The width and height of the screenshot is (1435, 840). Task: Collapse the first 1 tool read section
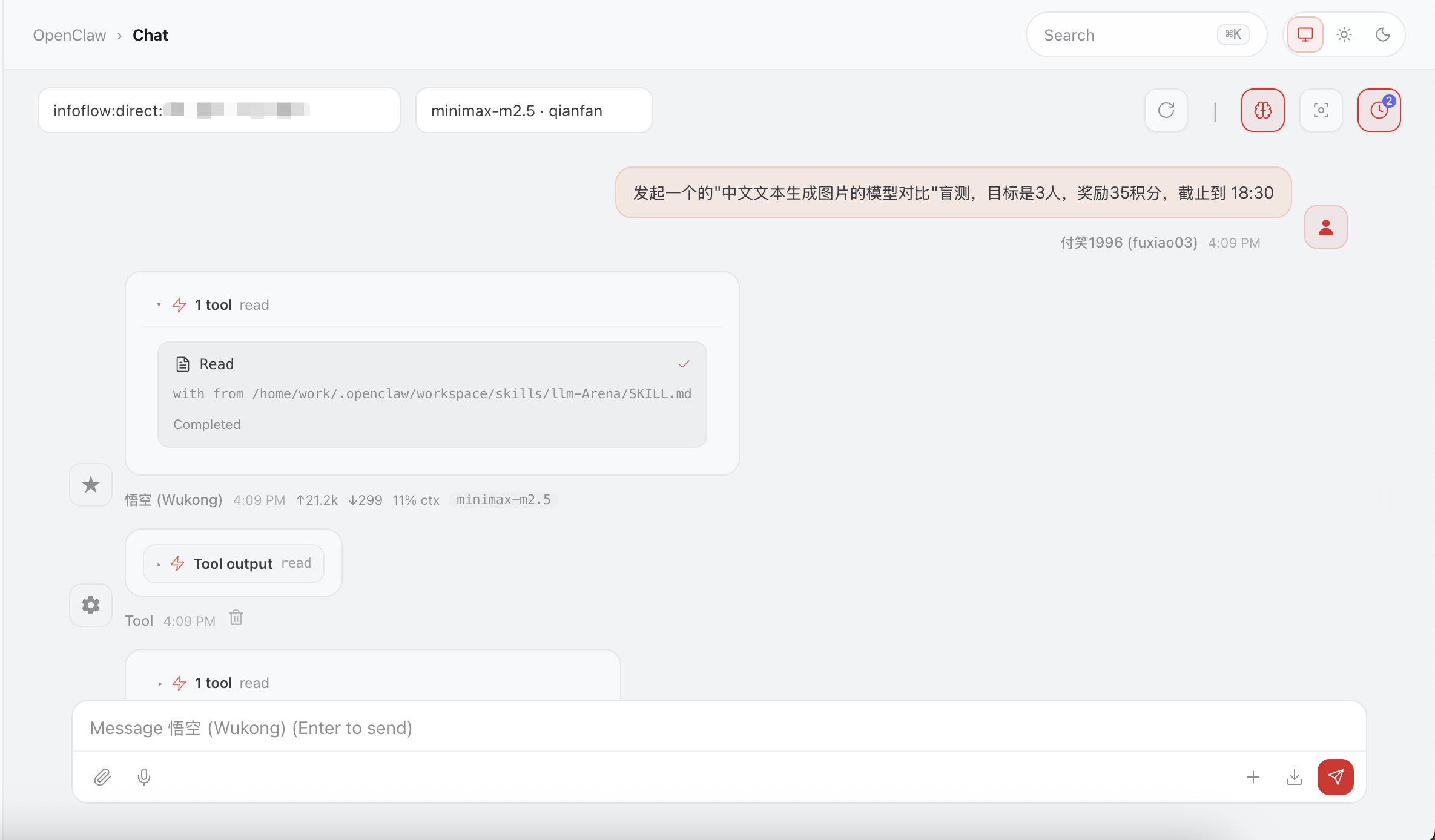(x=213, y=305)
